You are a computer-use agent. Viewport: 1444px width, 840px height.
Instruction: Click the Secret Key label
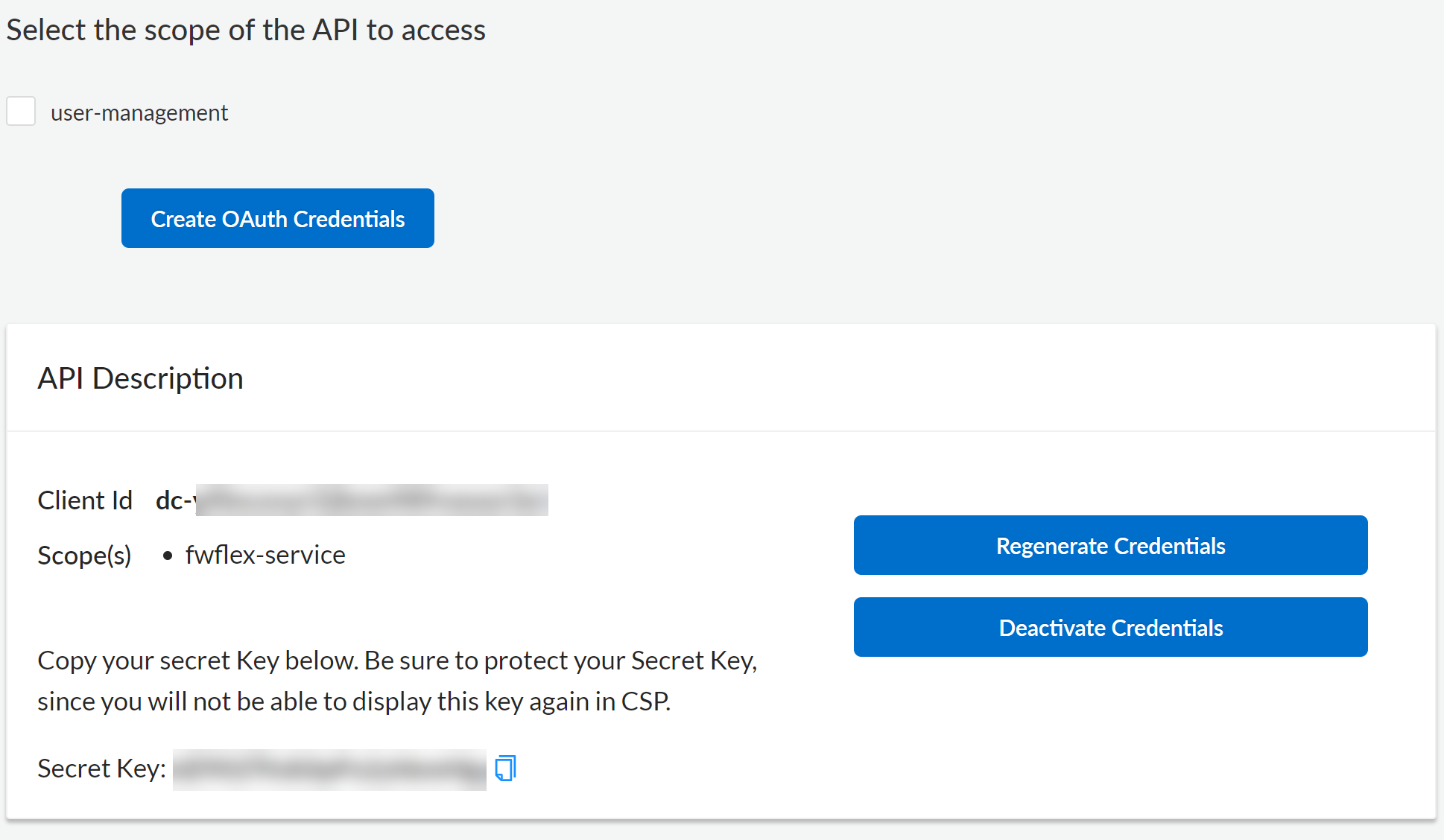click(x=101, y=769)
